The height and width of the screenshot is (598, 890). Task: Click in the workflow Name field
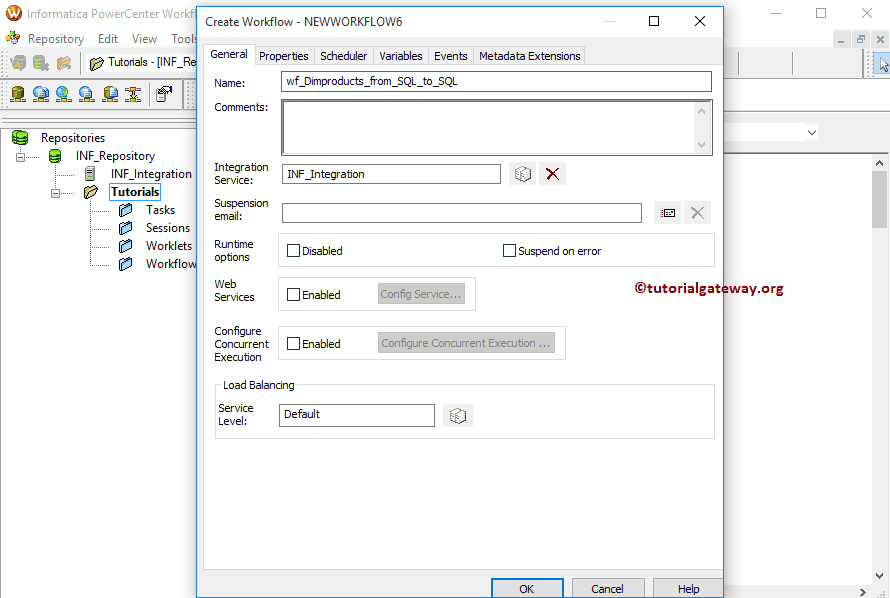496,81
